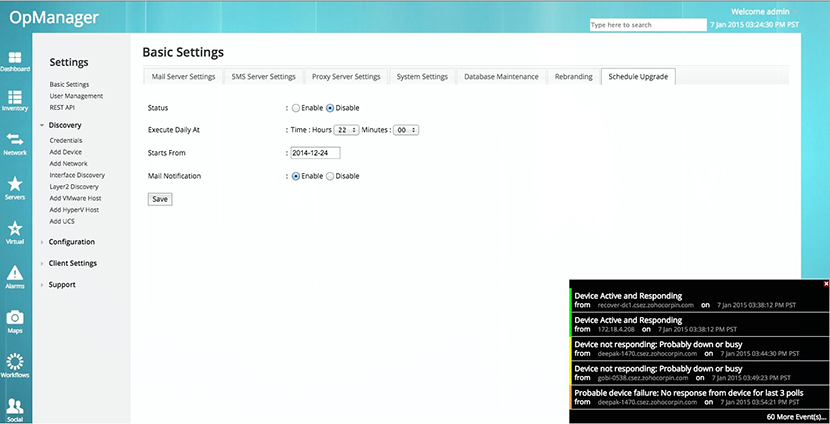Open the Network icon in sidebar
This screenshot has height=424, width=830.
(x=15, y=145)
